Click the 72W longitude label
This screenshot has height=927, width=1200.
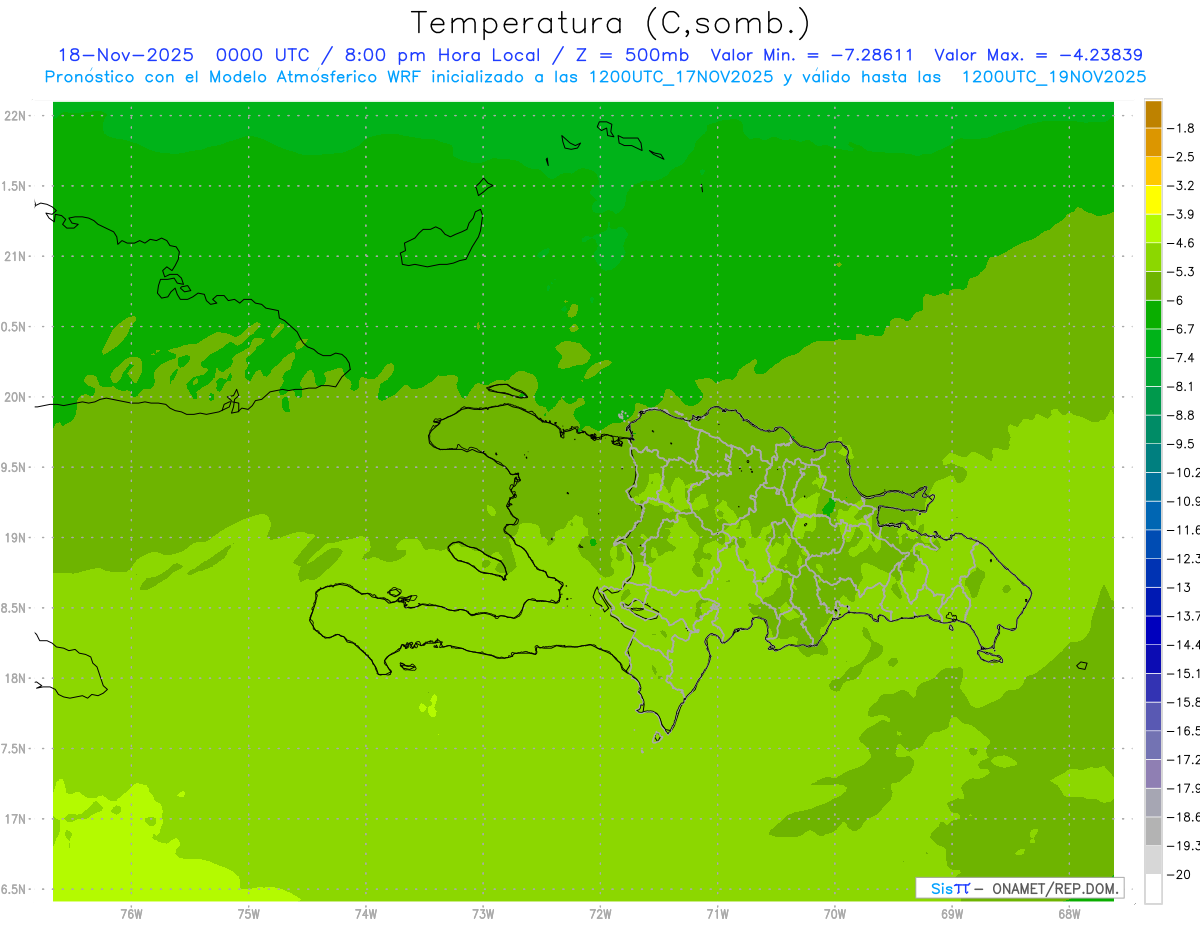(600, 914)
